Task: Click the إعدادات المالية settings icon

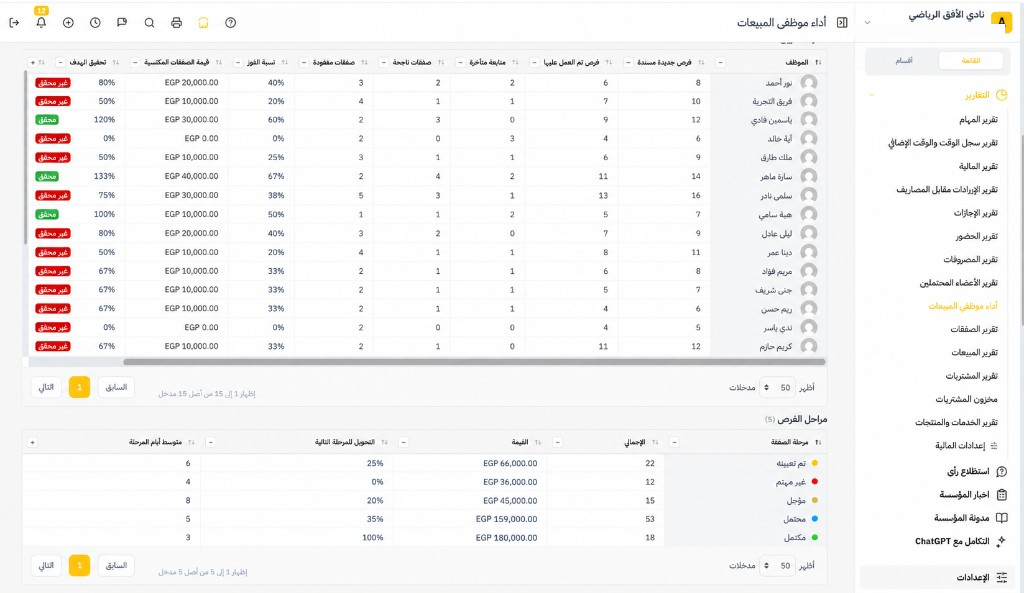Action: pos(994,446)
